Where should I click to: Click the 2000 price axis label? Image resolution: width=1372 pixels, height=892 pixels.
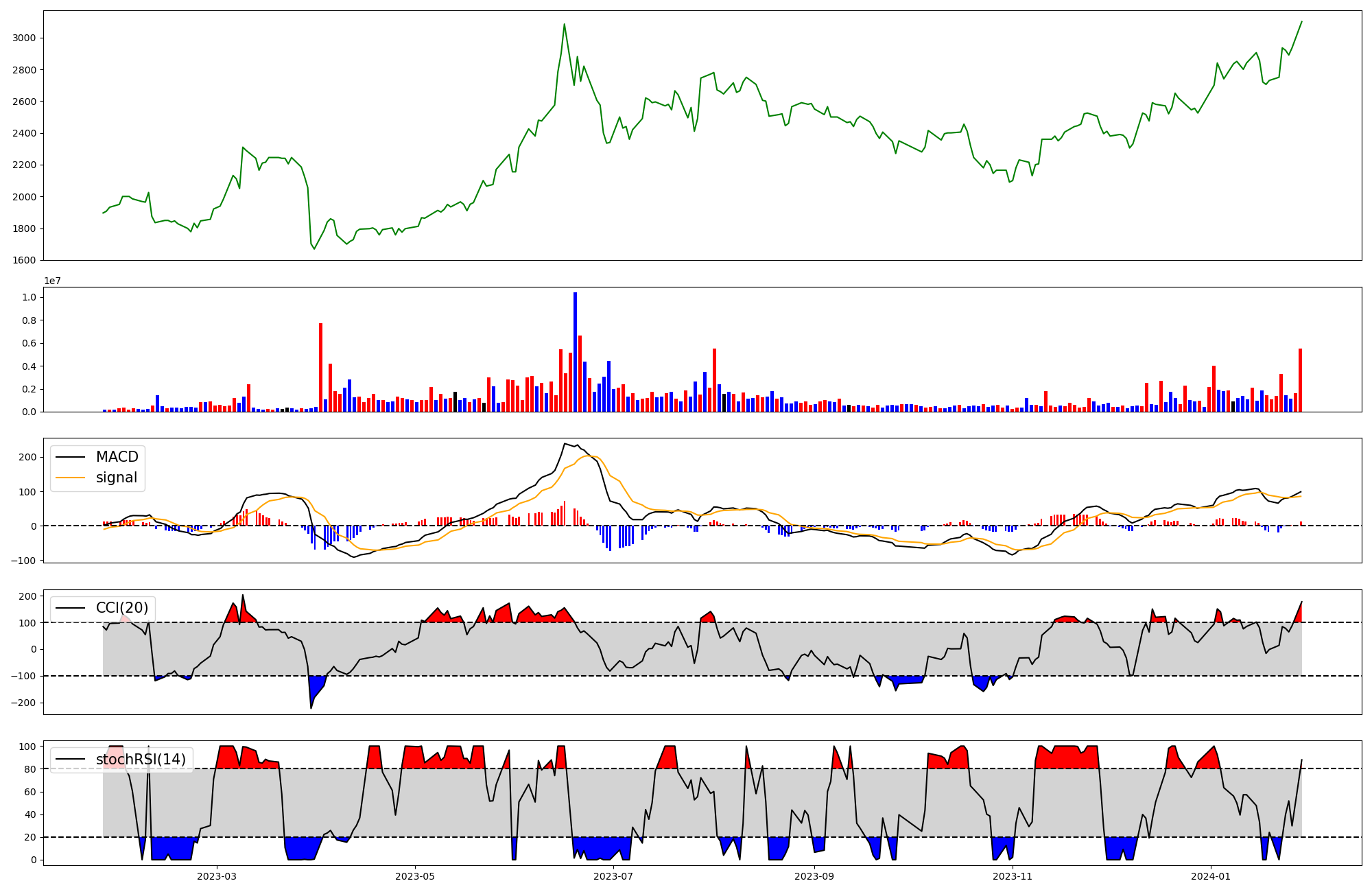[25, 197]
